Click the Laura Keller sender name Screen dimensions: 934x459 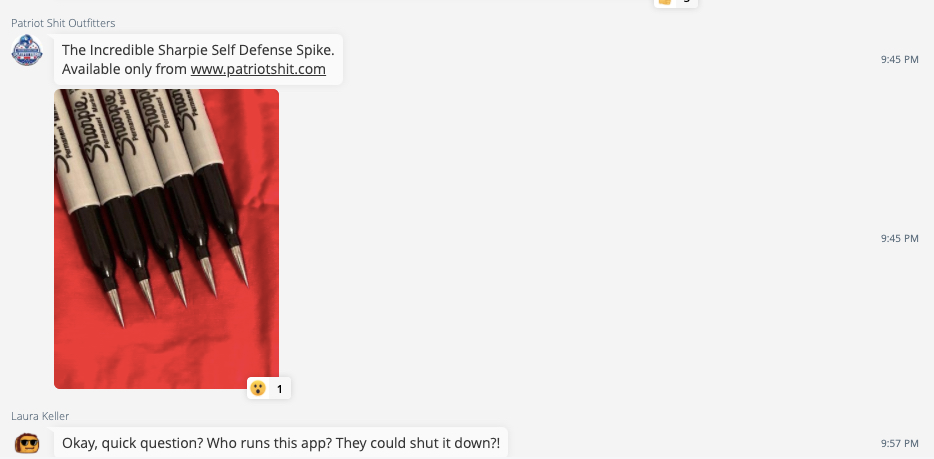(40, 416)
